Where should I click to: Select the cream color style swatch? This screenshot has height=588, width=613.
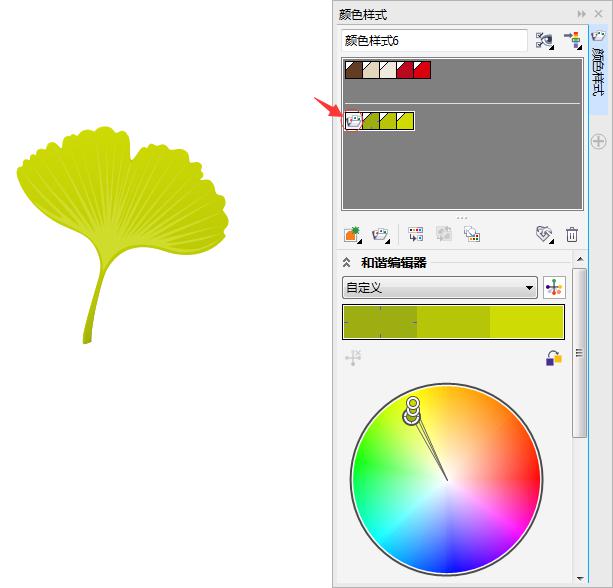click(388, 70)
